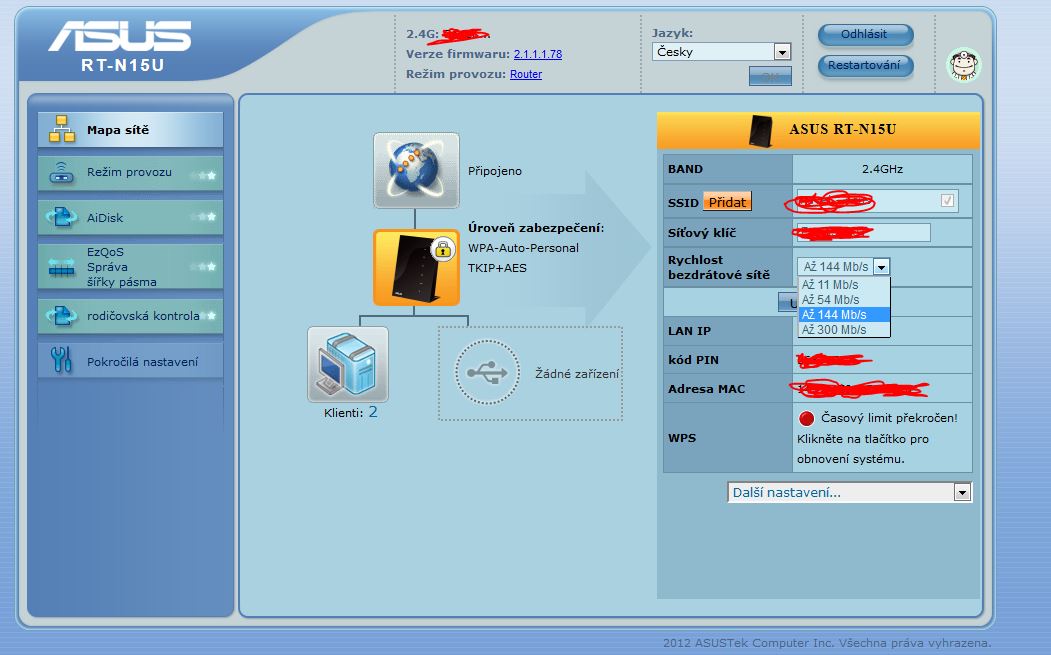Click the USB device icon
Image resolution: width=1051 pixels, height=655 pixels.
pos(487,373)
